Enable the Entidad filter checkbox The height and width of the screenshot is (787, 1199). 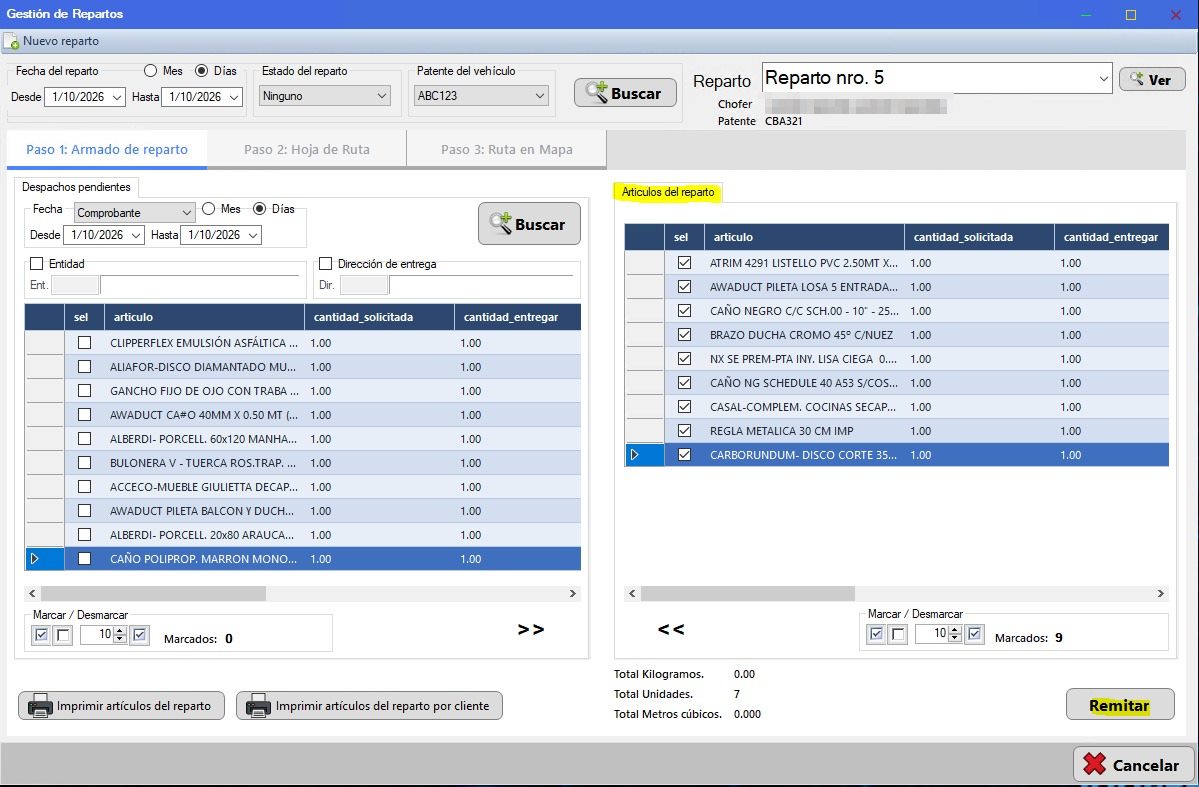click(37, 264)
